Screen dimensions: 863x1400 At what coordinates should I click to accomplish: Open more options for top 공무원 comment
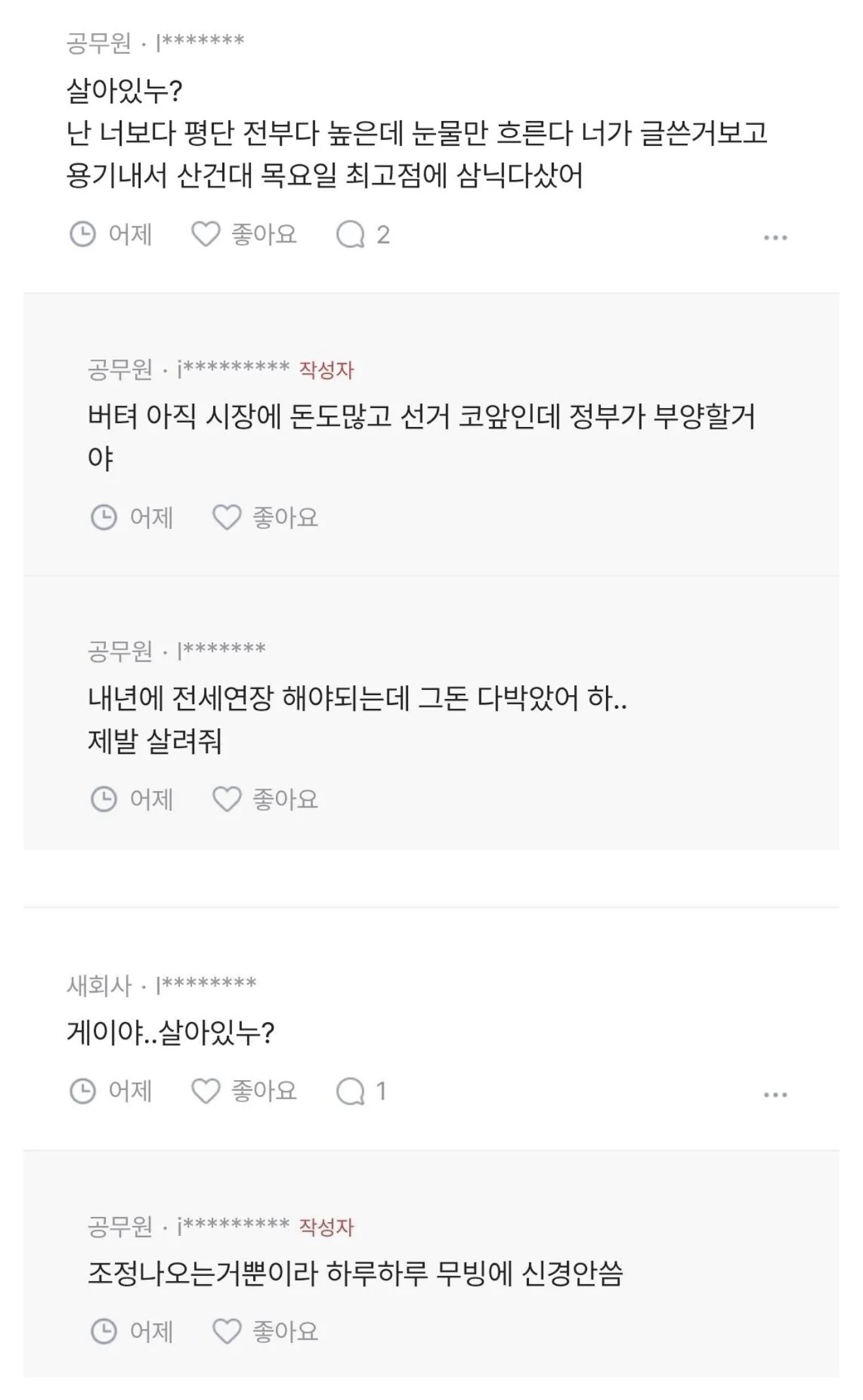[x=775, y=237]
